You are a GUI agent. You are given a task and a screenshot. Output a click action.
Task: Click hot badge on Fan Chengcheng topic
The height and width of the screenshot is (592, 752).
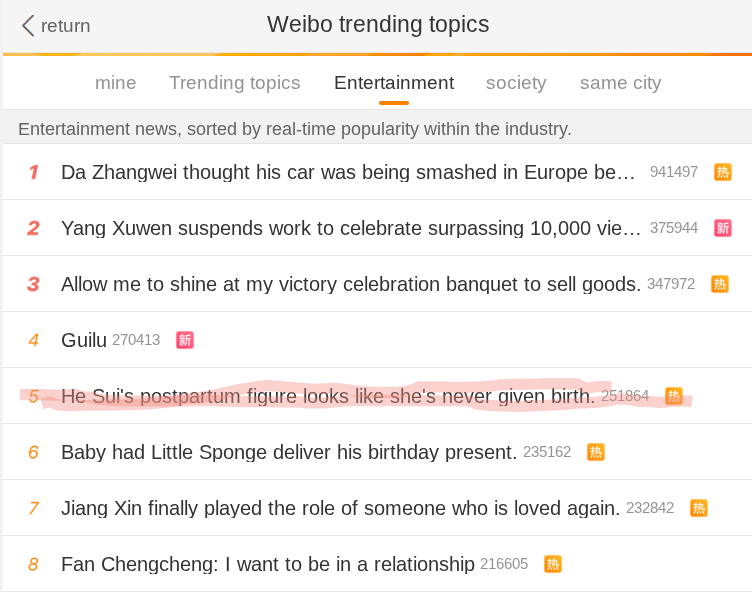point(552,564)
